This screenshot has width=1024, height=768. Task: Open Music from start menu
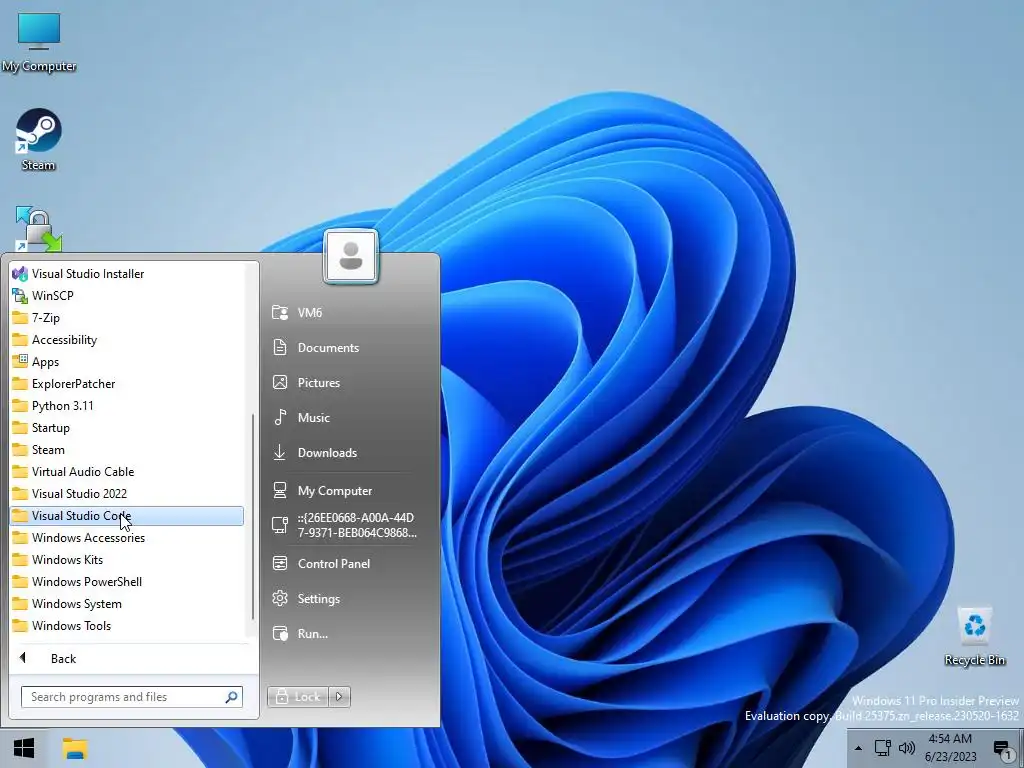click(349, 417)
